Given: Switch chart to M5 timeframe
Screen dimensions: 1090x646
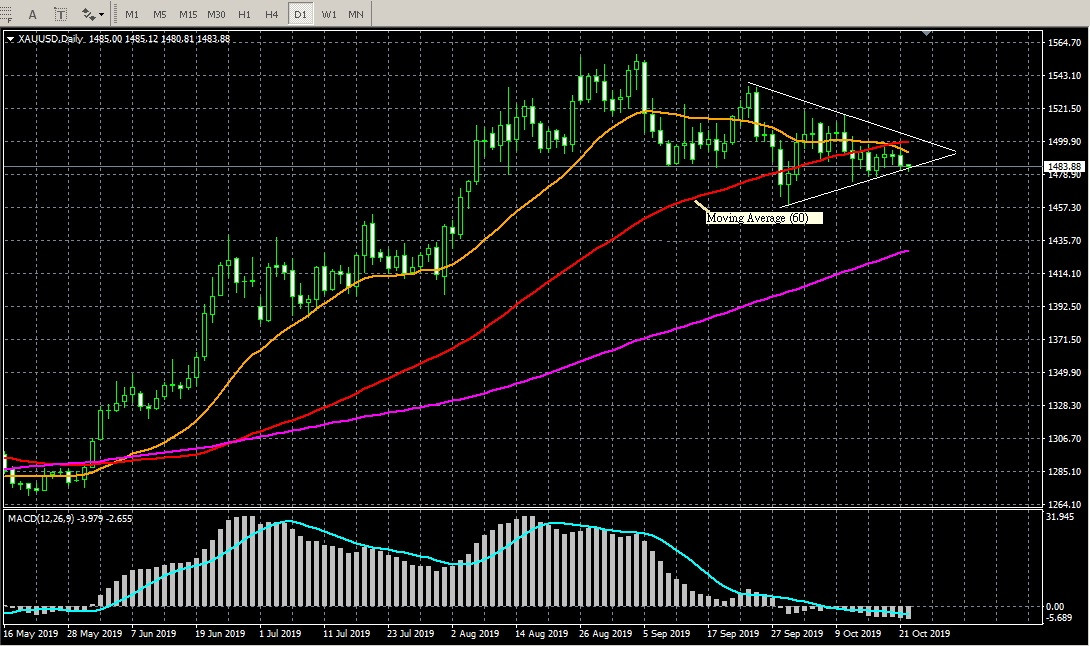Looking at the screenshot, I should click(159, 14).
